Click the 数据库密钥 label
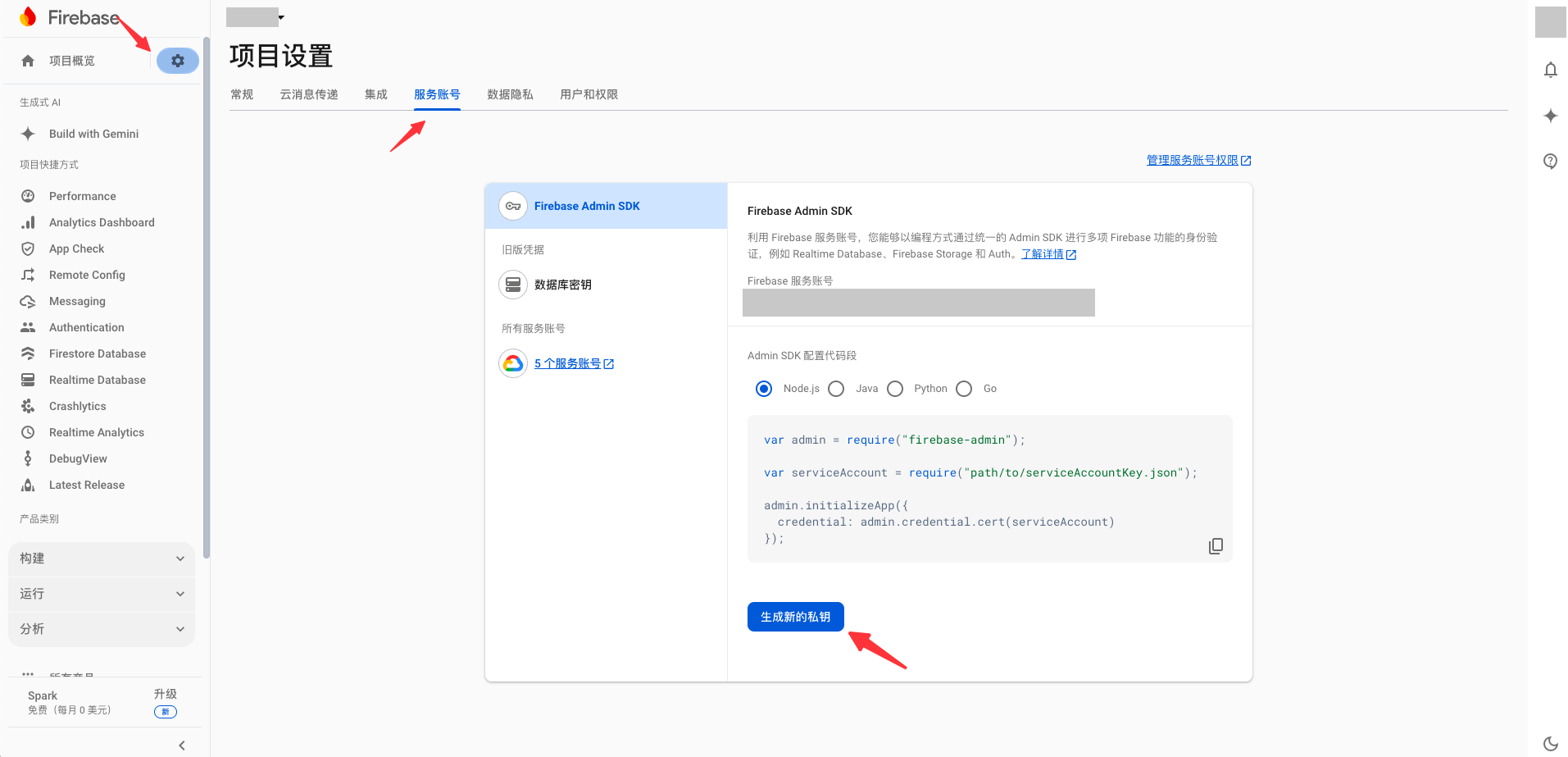Image resolution: width=1568 pixels, height=757 pixels. (x=563, y=285)
